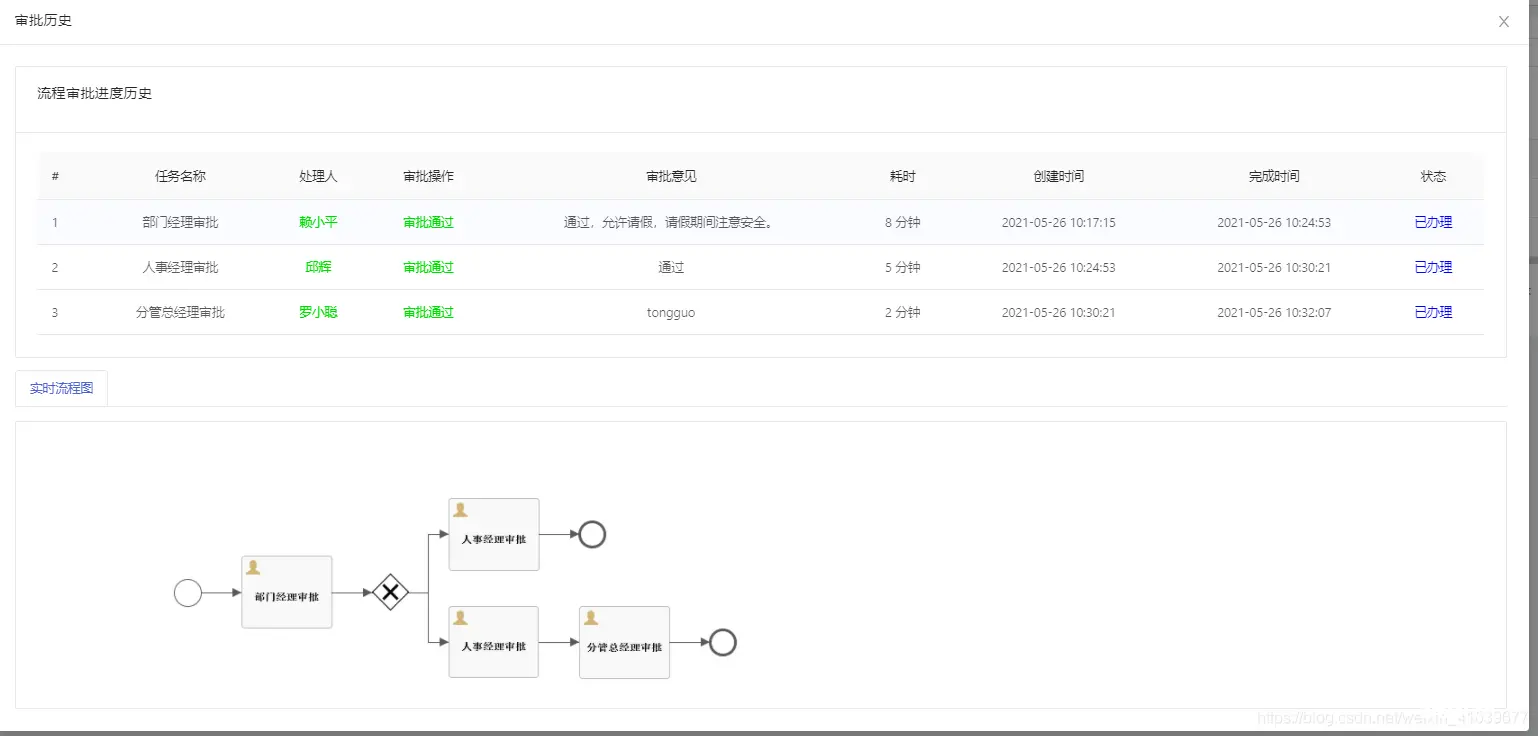Click the 8 分钟 duration cell
Viewport: 1538px width, 736px height.
pyautogui.click(x=902, y=222)
